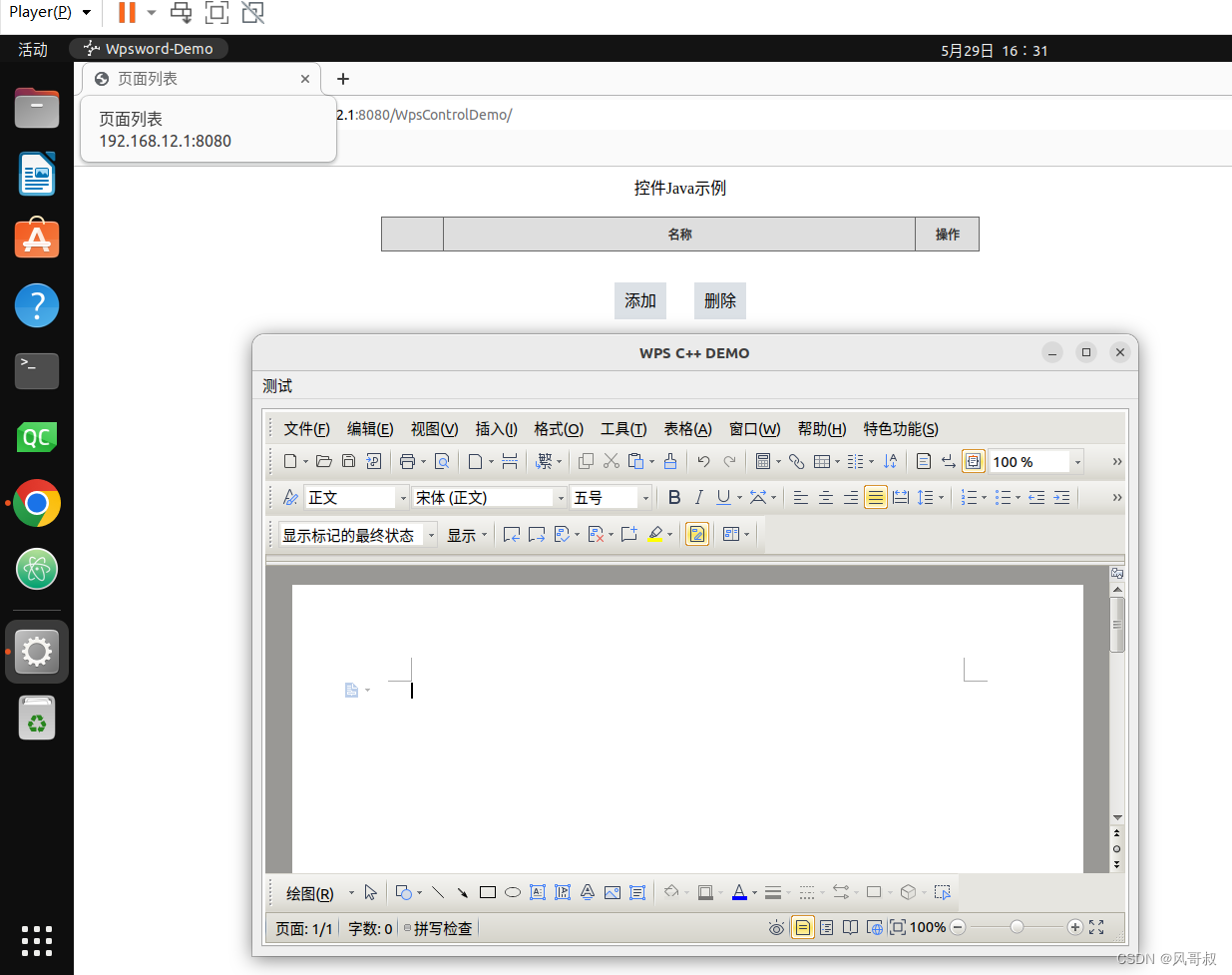Switch to outline view in status bar
Image resolution: width=1232 pixels, height=975 pixels.
pyautogui.click(x=827, y=927)
